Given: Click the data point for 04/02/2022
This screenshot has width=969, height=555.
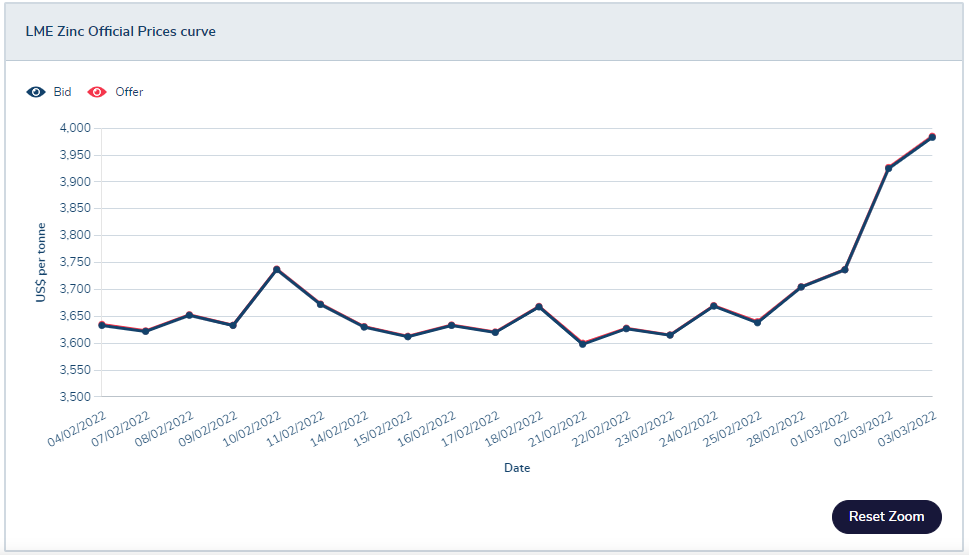Looking at the screenshot, I should pyautogui.click(x=102, y=325).
